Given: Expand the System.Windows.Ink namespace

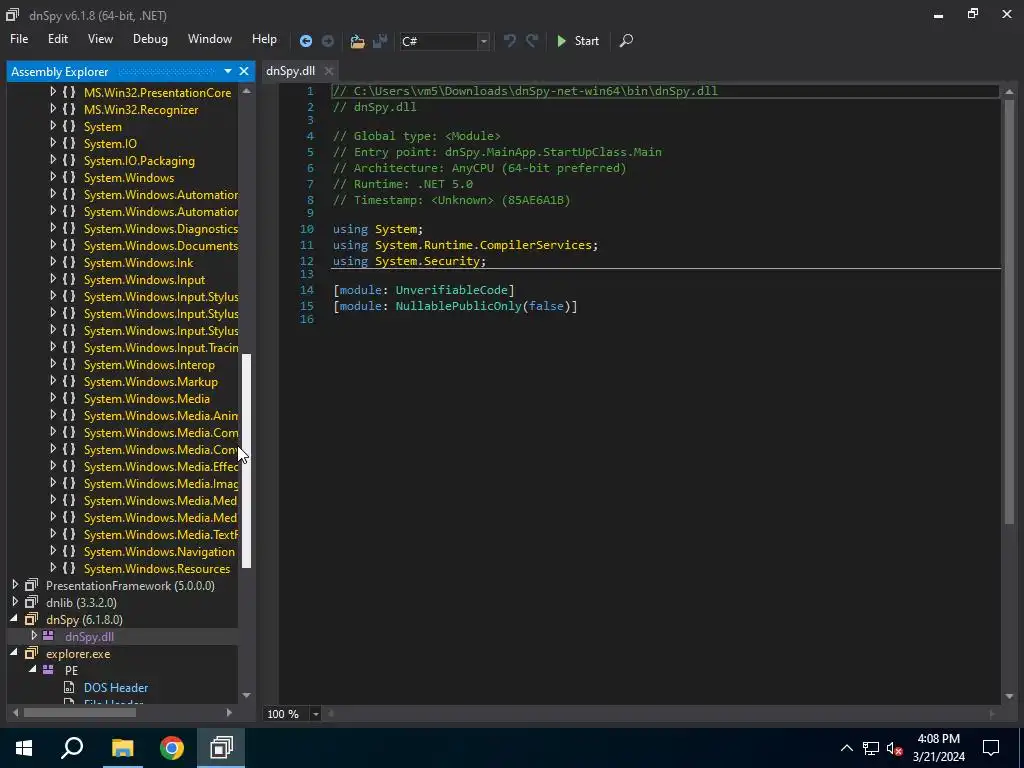Looking at the screenshot, I should click(53, 262).
